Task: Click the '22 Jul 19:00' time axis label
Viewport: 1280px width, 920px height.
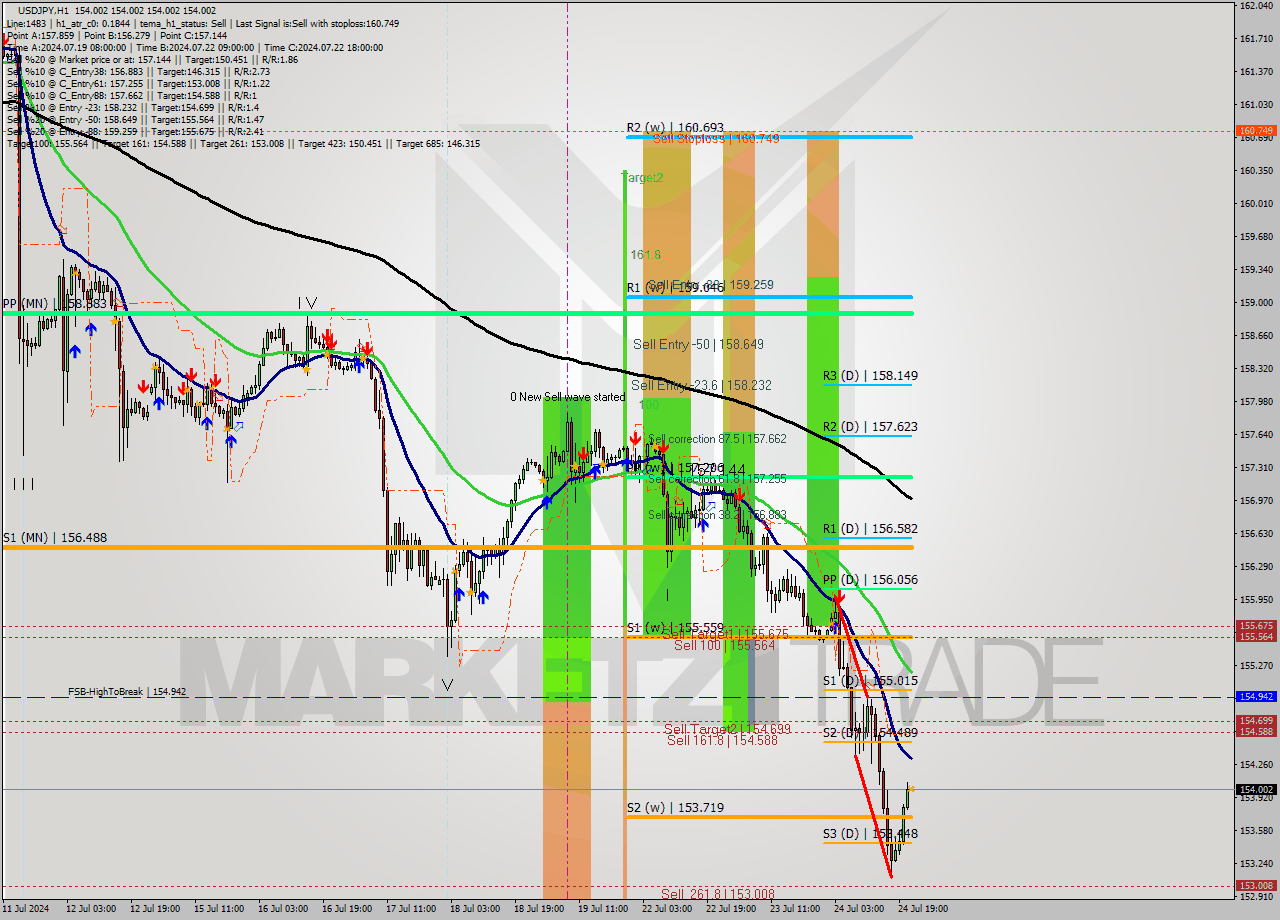Action: tap(731, 910)
